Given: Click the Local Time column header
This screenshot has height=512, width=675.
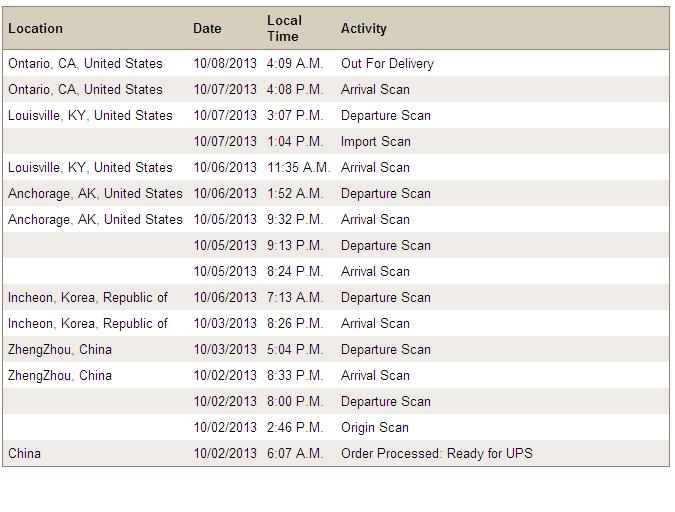Looking at the screenshot, I should [284, 28].
